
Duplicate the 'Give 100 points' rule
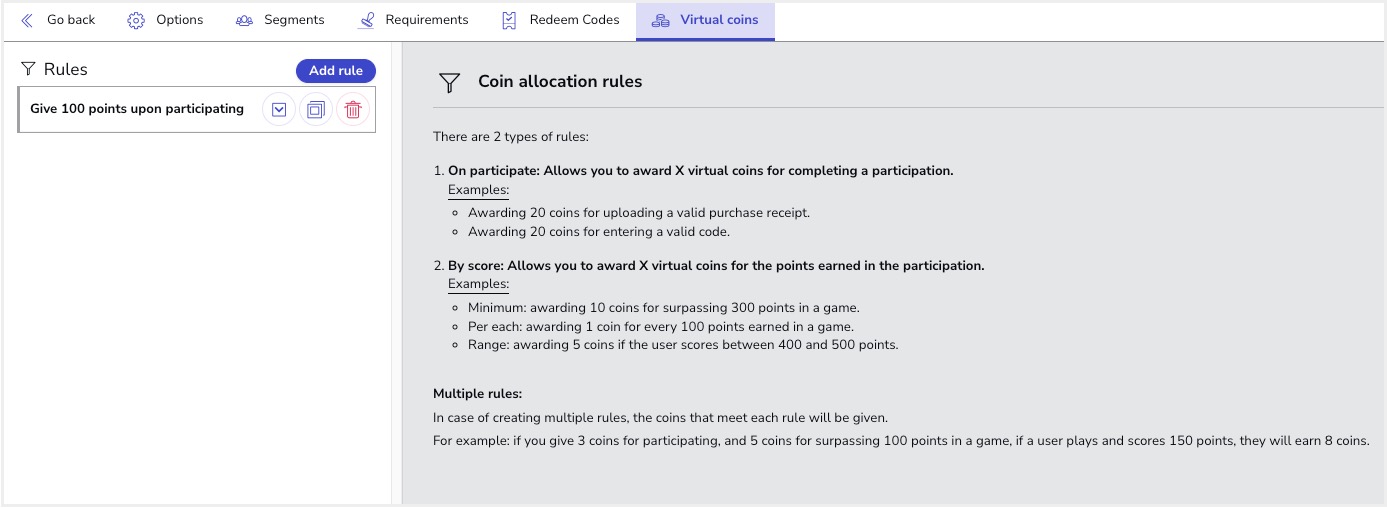click(x=316, y=110)
